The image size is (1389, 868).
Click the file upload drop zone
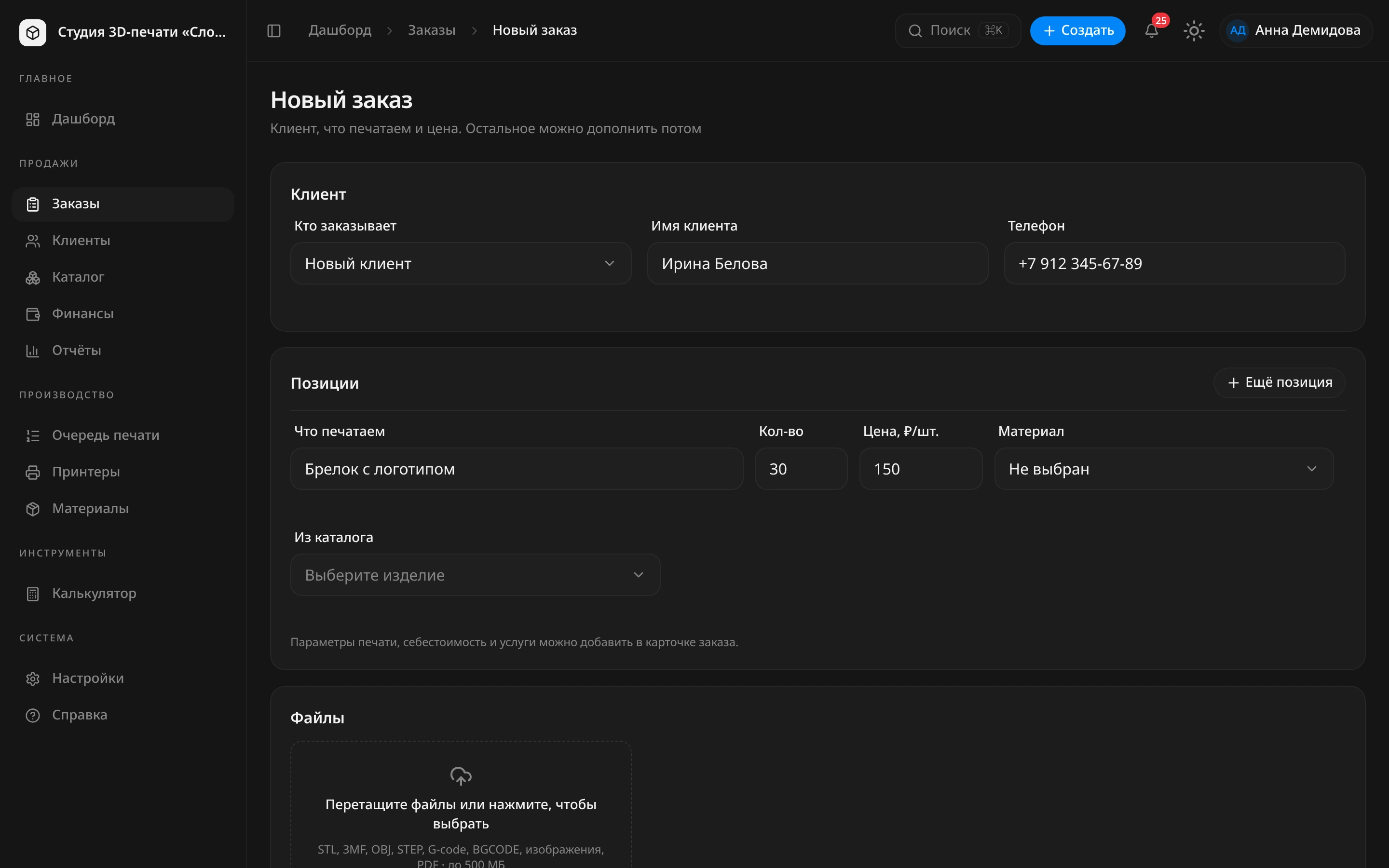461,804
